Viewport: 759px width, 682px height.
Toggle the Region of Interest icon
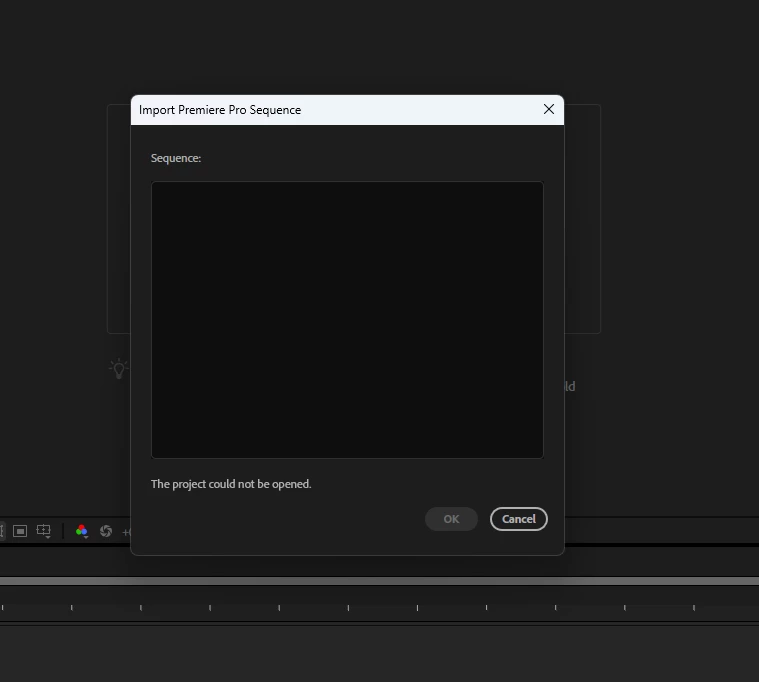(20, 531)
